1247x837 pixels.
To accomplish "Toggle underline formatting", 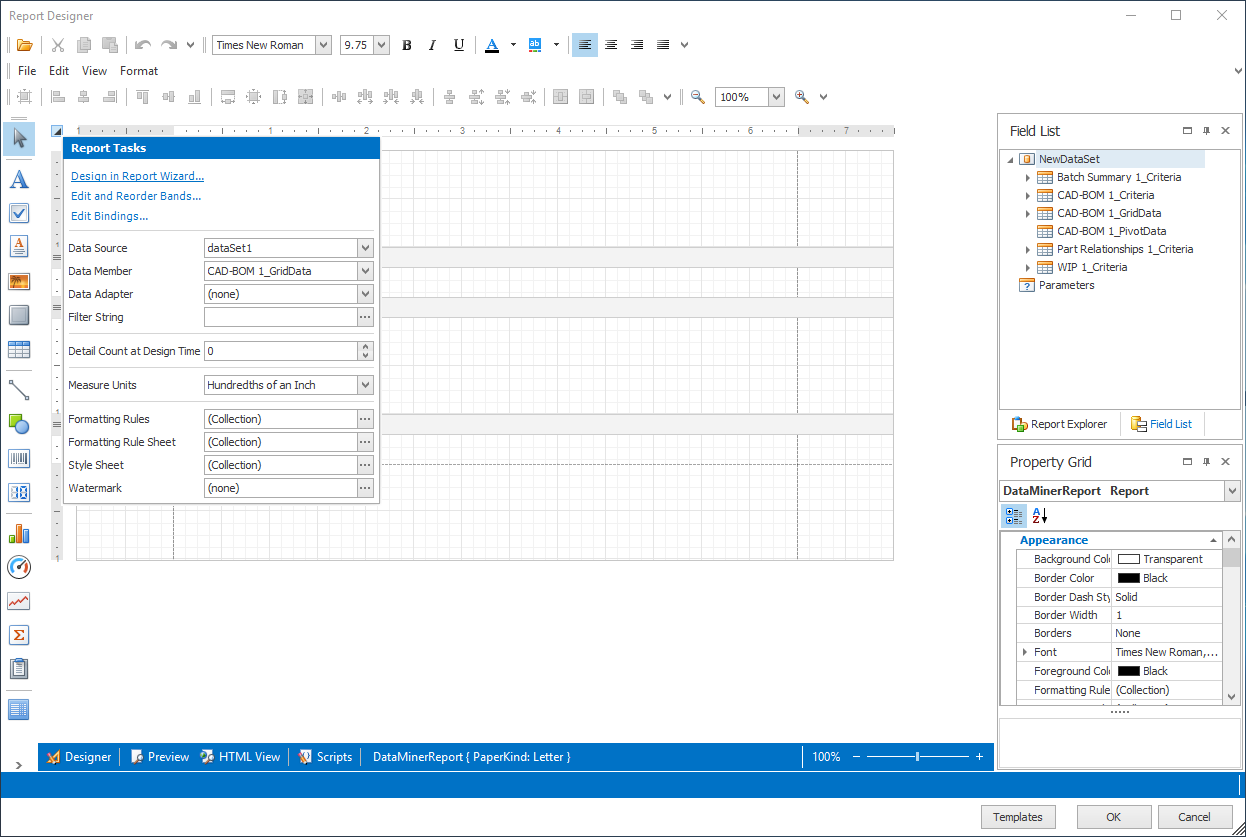I will coord(458,44).
